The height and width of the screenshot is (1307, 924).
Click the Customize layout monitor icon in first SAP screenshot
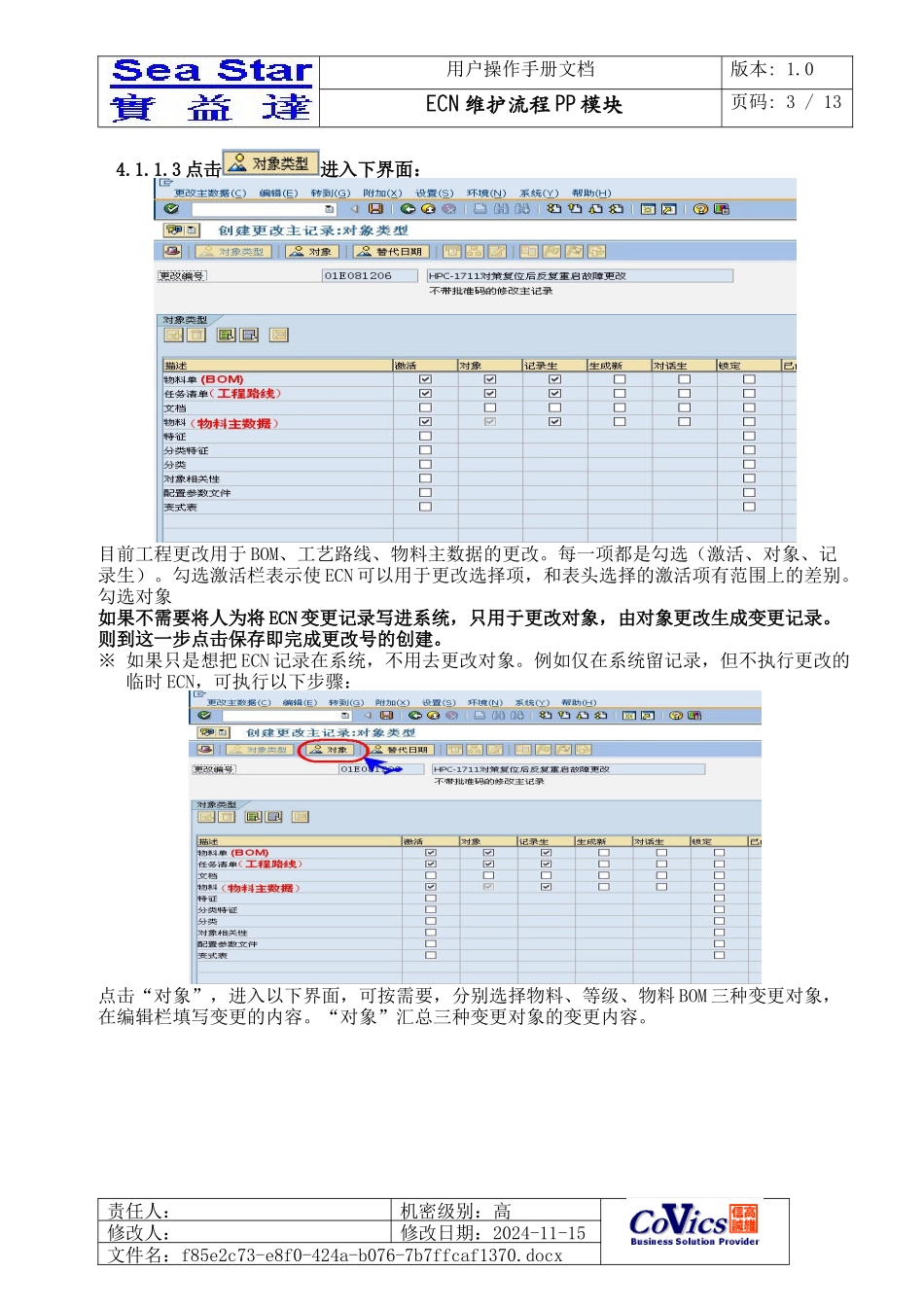coord(722,209)
